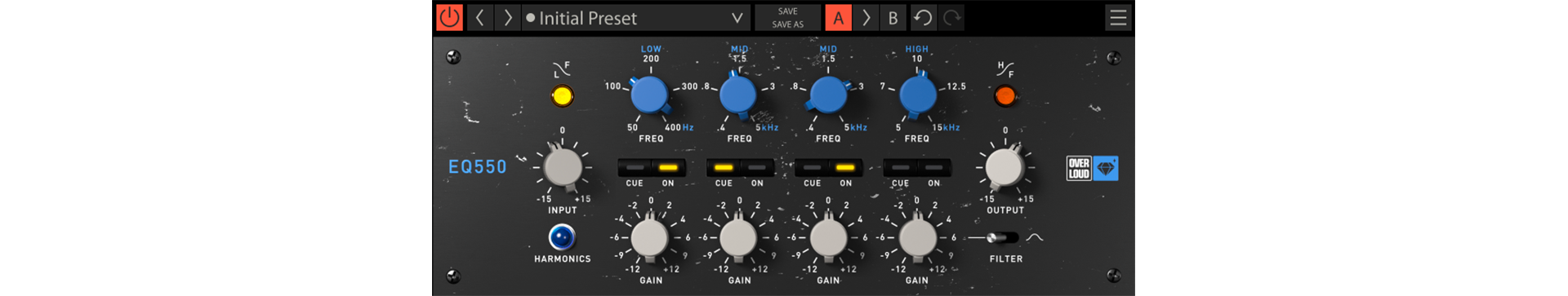1568x296 pixels.
Task: Click the HARMONICS label
Action: pyautogui.click(x=563, y=259)
